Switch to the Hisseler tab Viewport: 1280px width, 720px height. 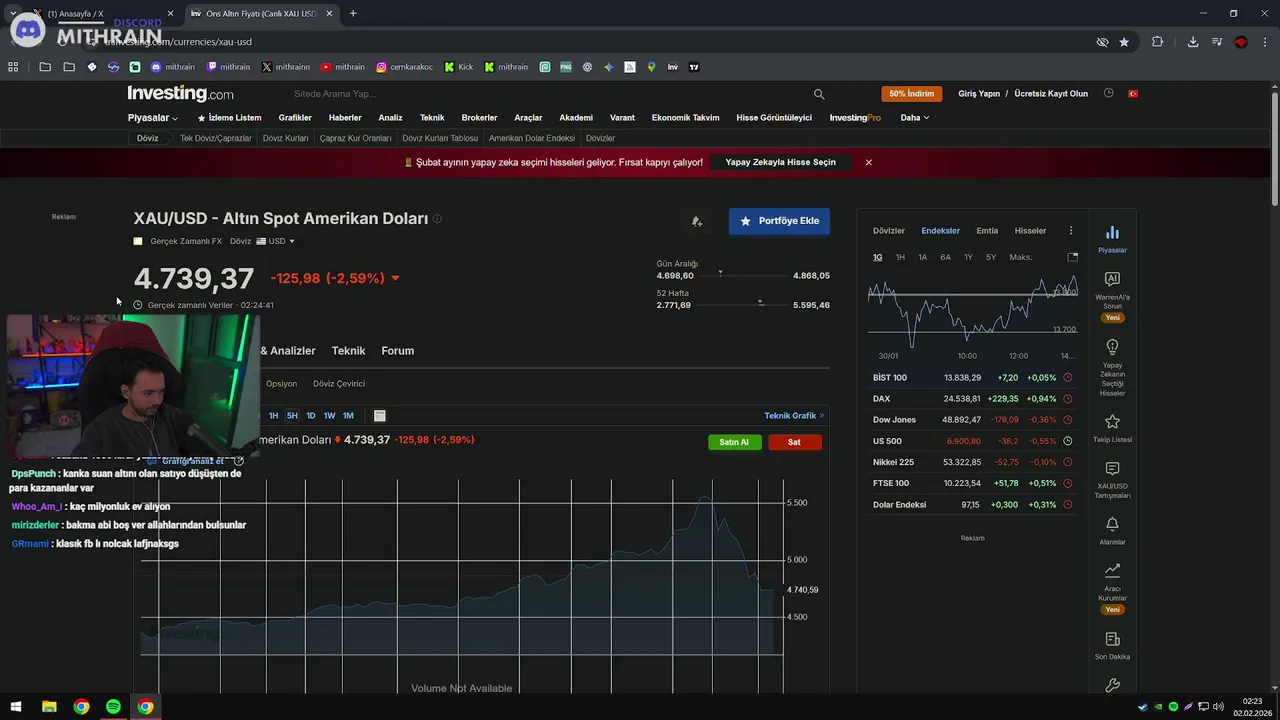coord(1030,231)
